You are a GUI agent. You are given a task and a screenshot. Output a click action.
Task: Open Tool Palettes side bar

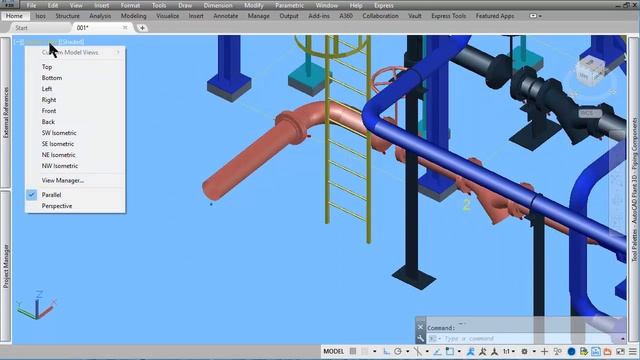coord(634,190)
